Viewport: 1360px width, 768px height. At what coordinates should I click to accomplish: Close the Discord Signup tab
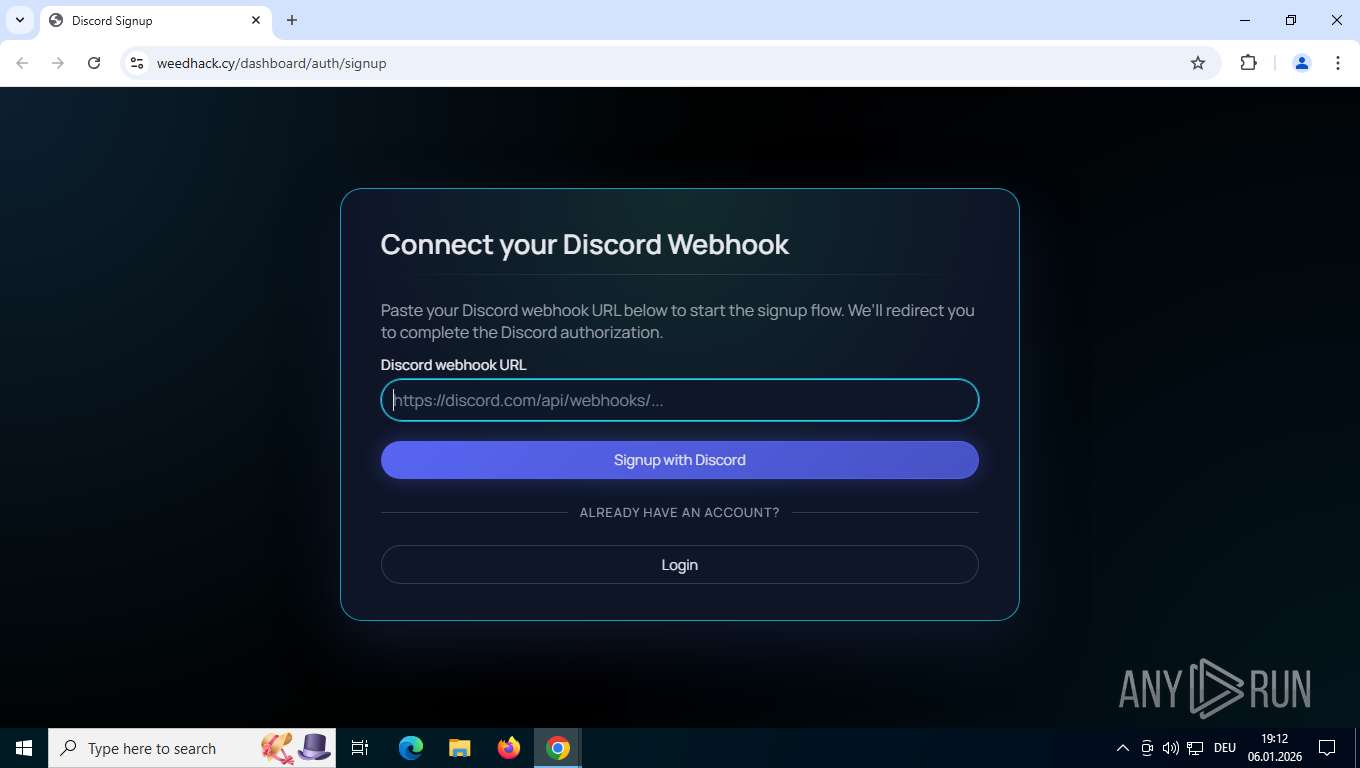pos(256,20)
